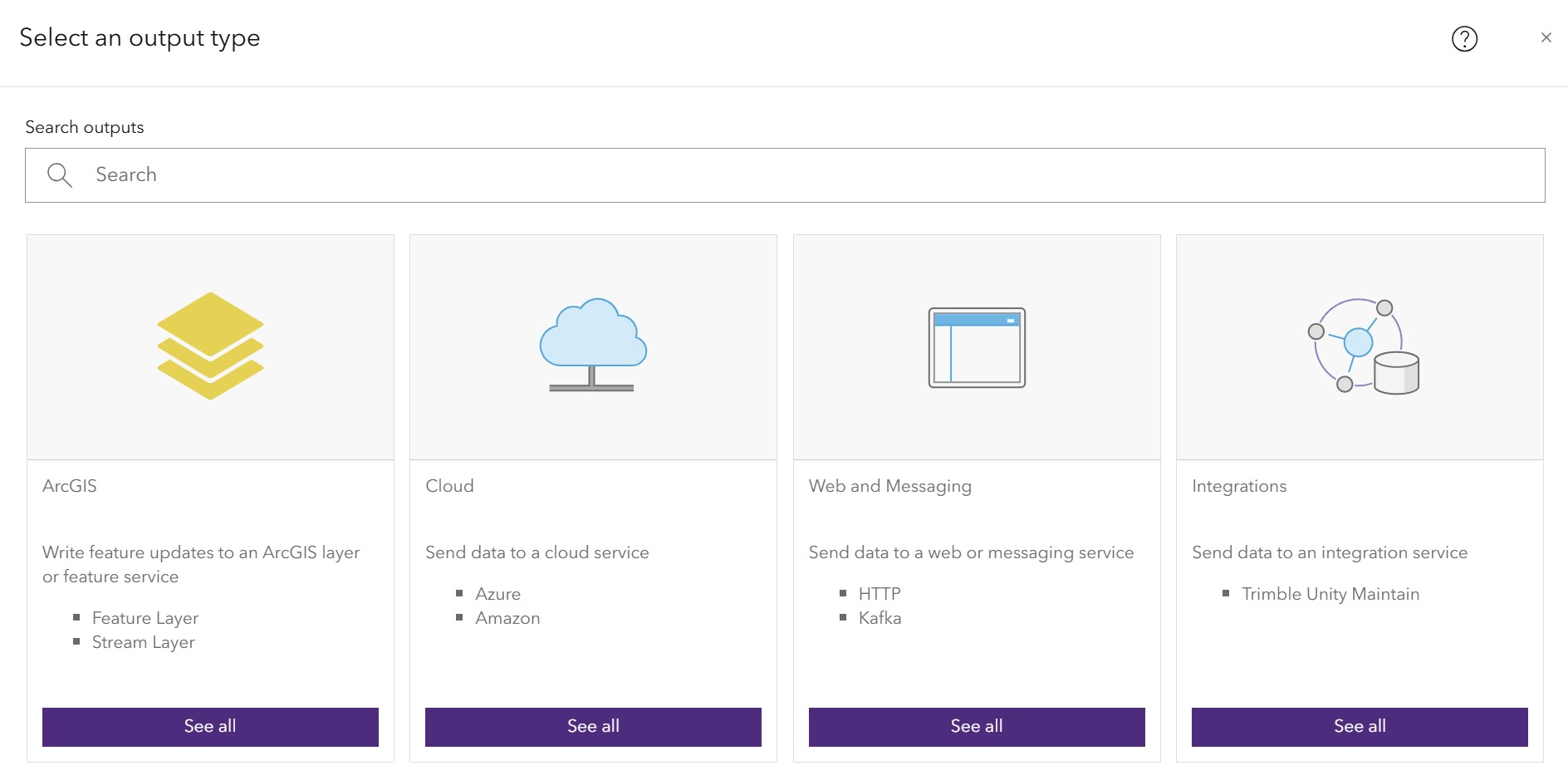1568x780 pixels.
Task: Open the help icon
Action: tap(1465, 38)
